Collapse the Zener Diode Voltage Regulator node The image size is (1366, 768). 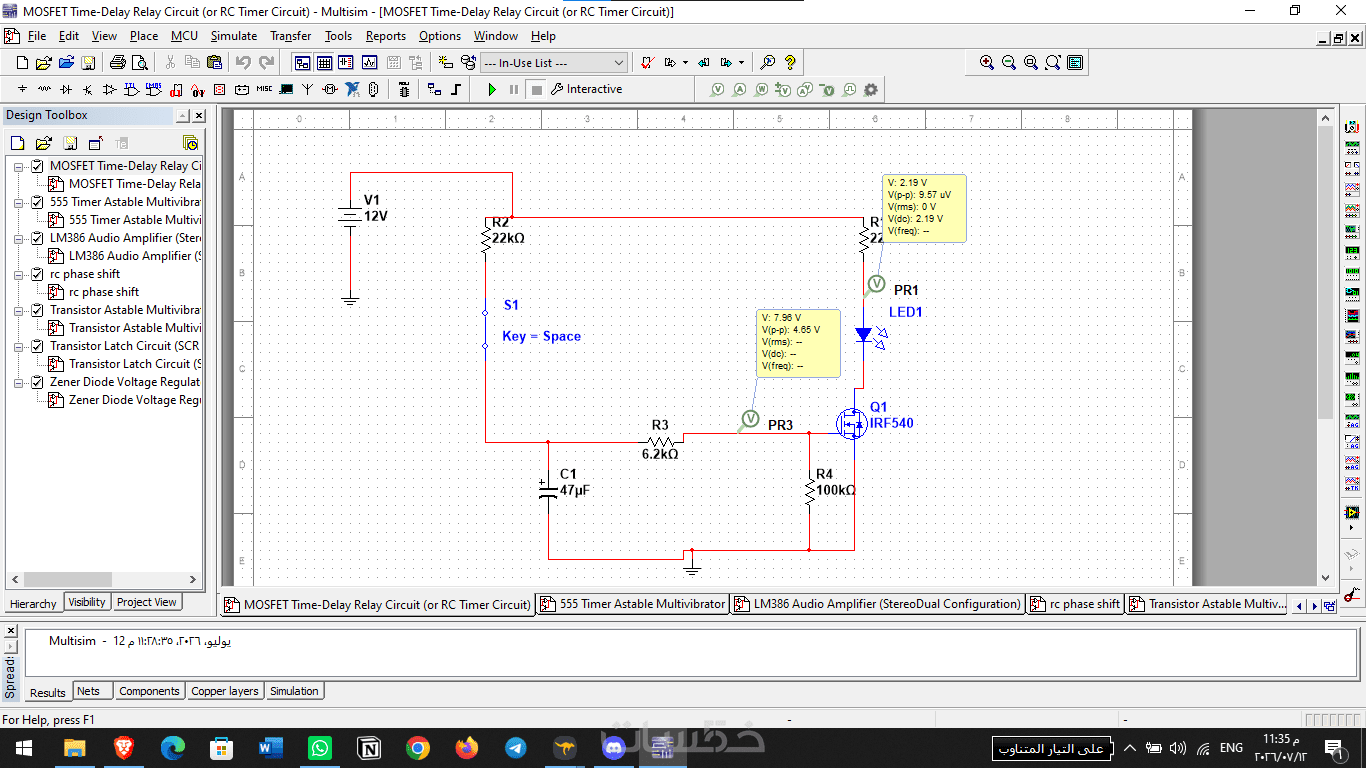pos(19,382)
